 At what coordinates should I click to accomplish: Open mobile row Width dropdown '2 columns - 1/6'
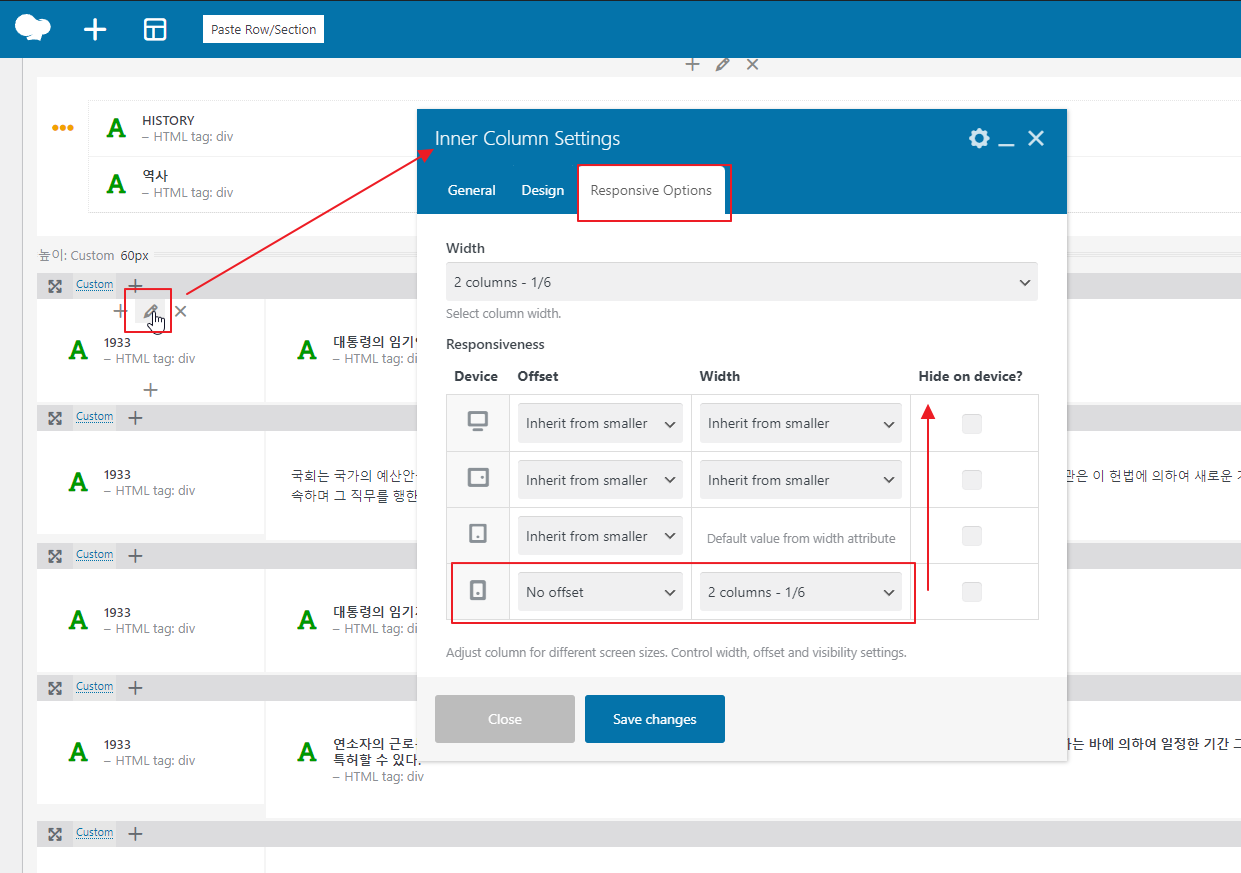coord(801,592)
